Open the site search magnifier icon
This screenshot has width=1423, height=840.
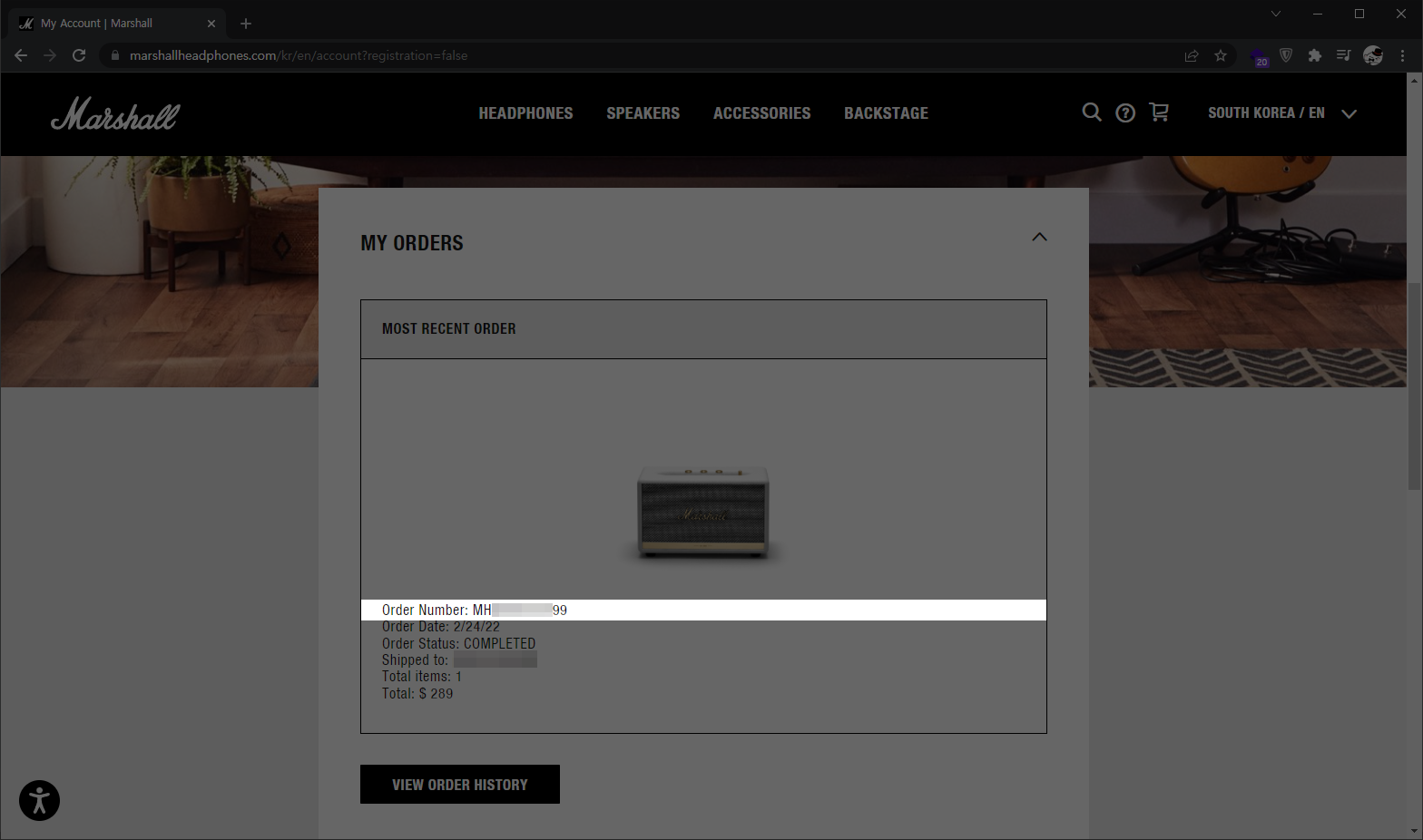coord(1092,112)
